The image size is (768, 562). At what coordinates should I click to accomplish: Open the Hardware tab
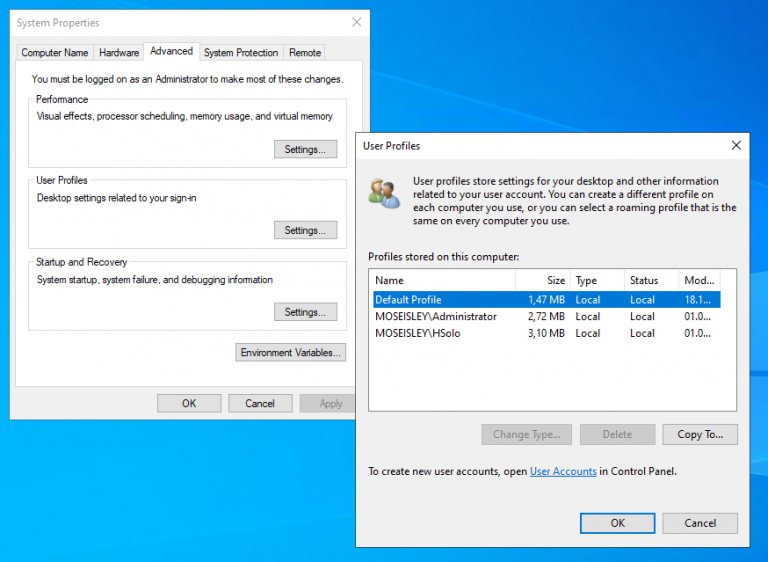119,52
